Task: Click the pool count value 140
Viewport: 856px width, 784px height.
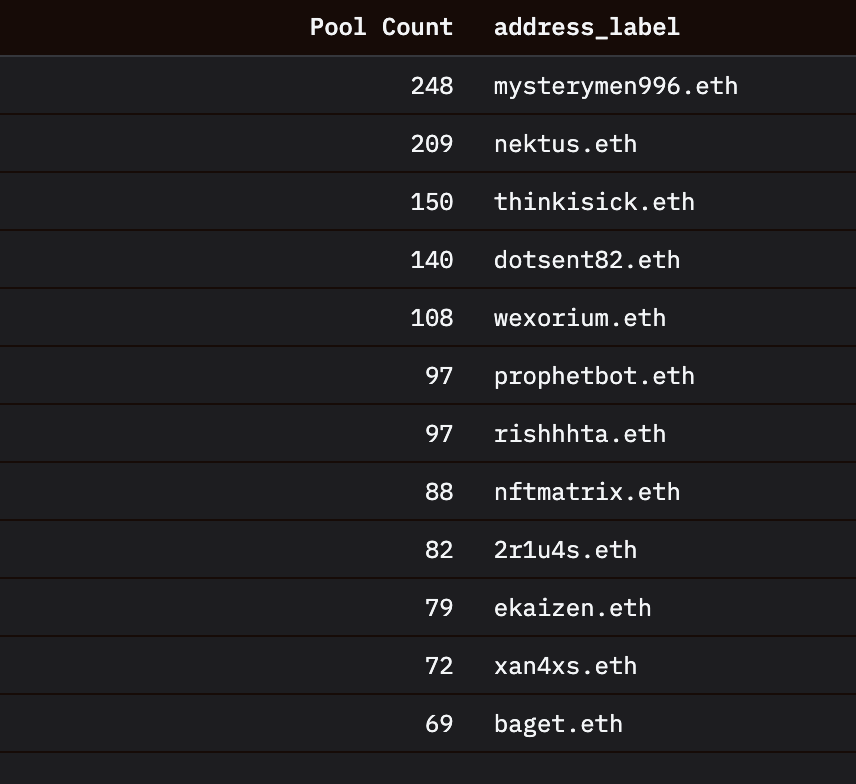Action: tap(431, 260)
